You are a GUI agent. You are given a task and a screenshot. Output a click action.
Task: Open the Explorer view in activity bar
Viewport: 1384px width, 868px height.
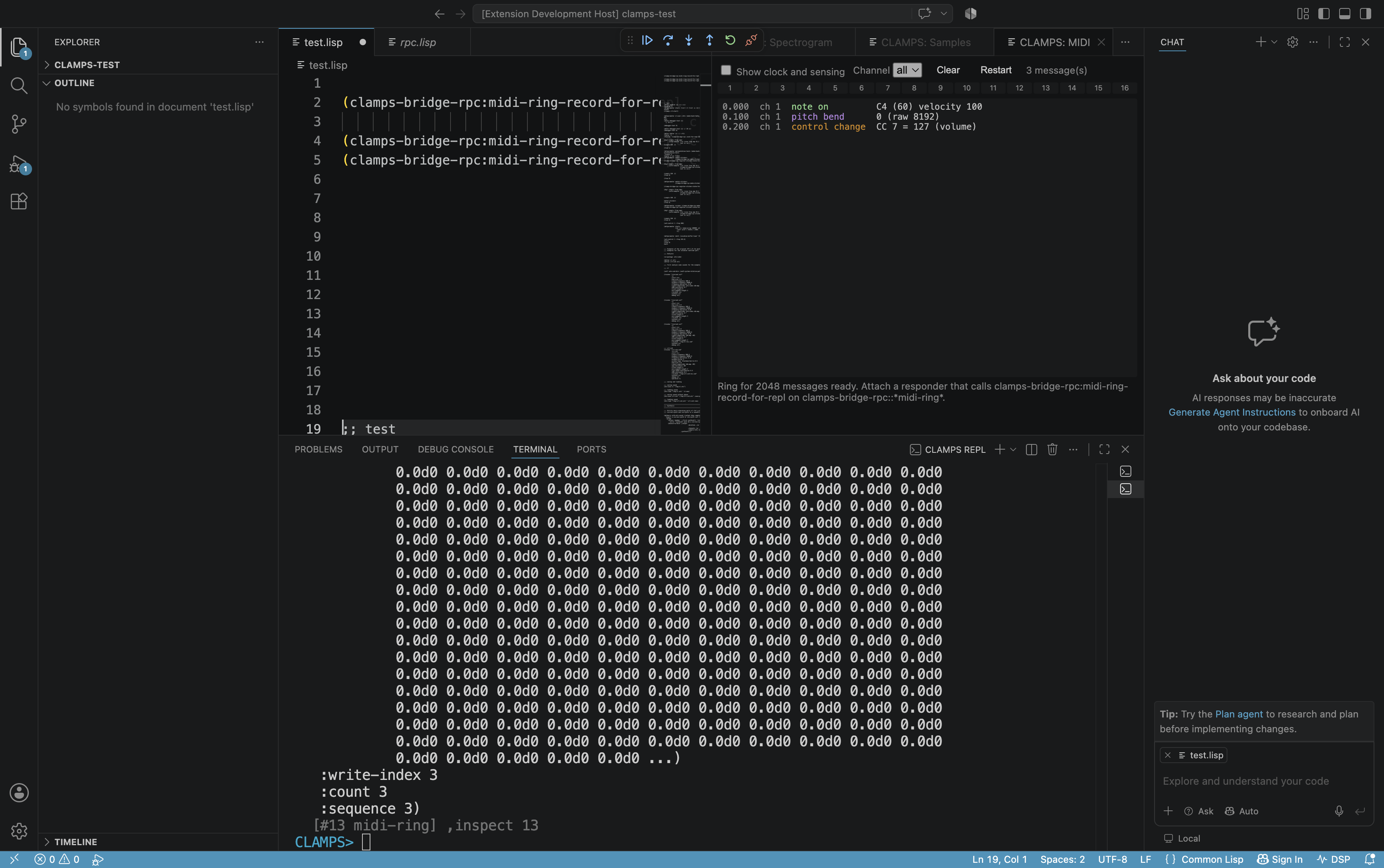coord(19,47)
